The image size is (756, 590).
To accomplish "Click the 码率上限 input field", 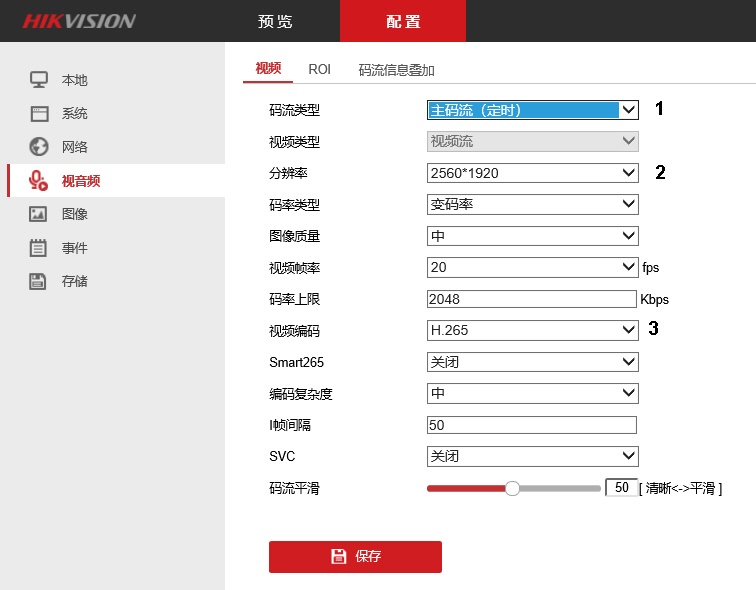I will point(532,299).
